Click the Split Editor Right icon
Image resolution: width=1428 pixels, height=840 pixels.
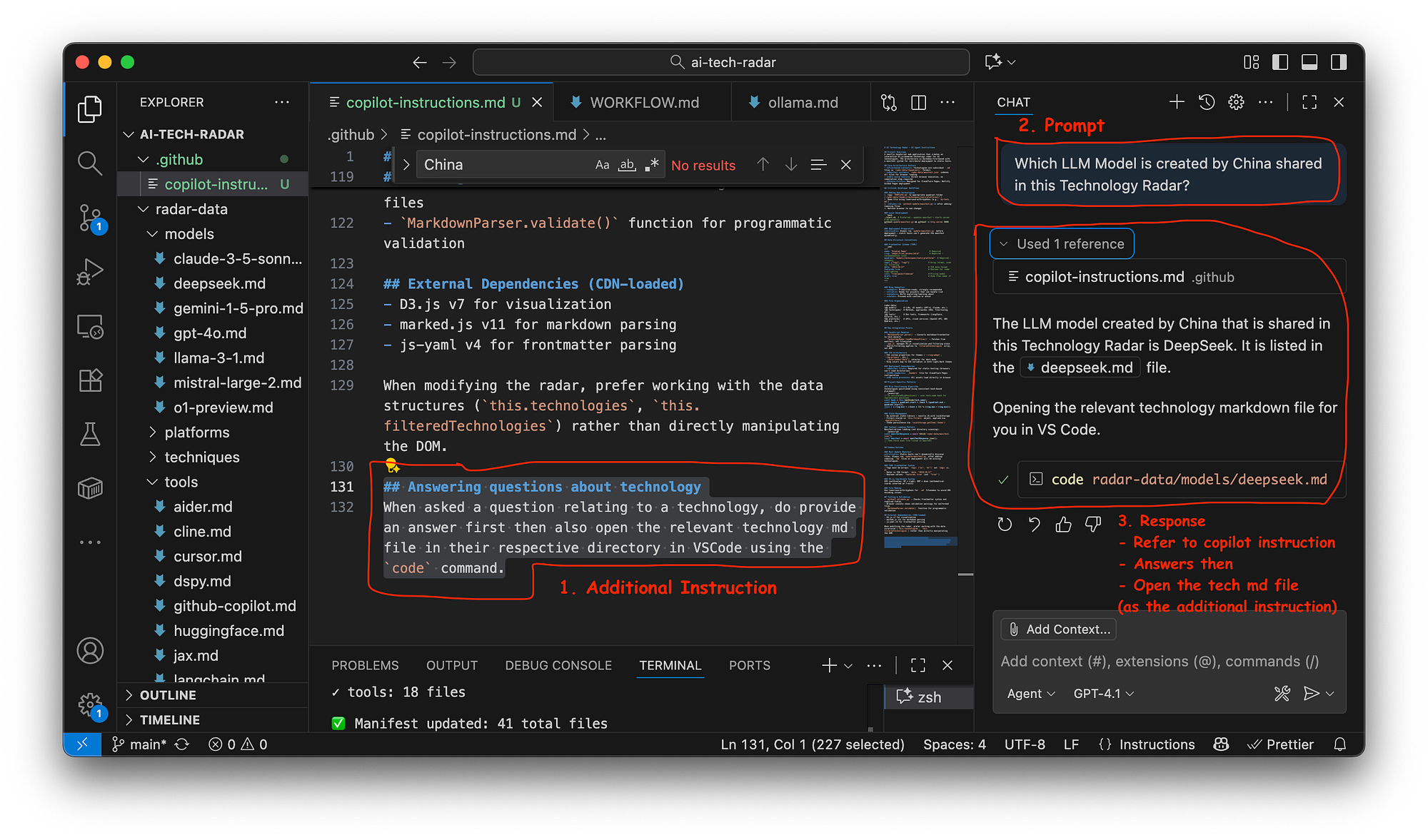click(x=919, y=103)
